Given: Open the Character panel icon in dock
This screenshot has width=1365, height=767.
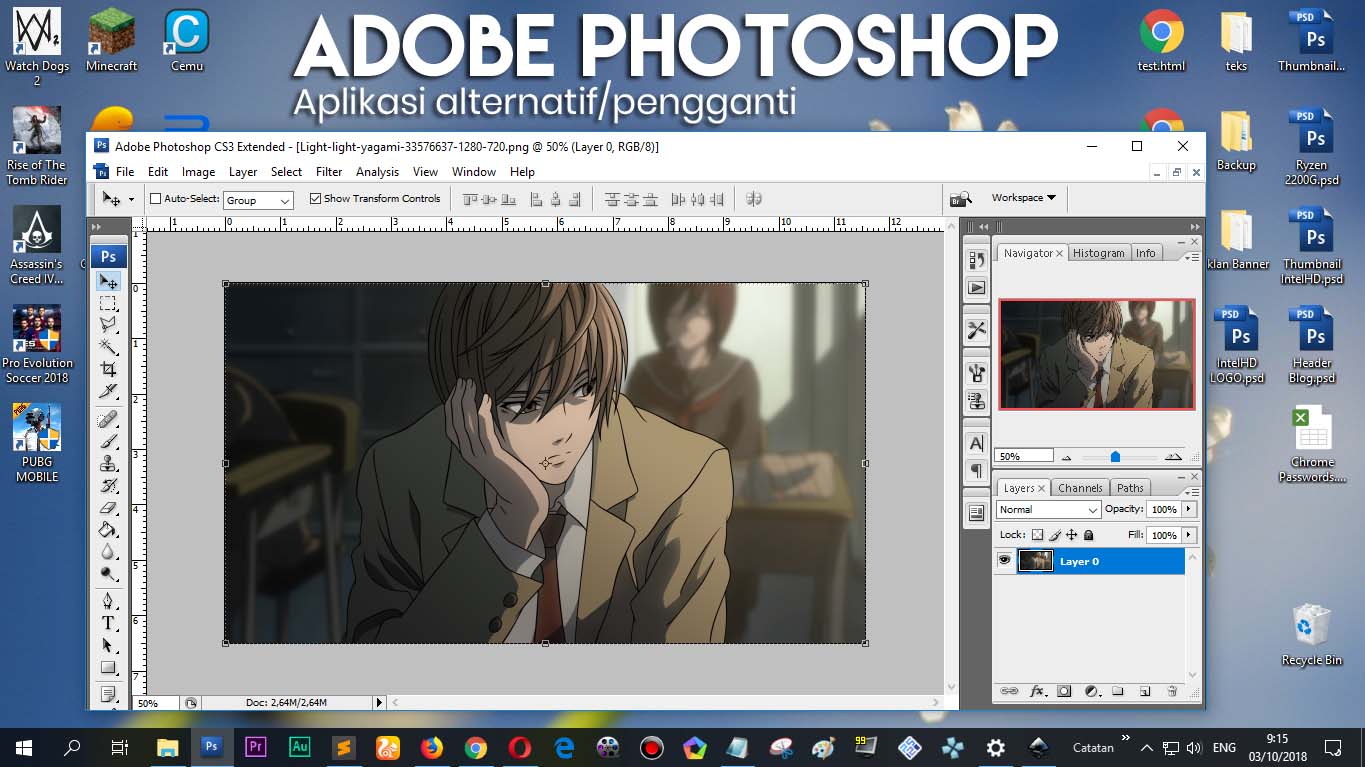Looking at the screenshot, I should tap(976, 442).
